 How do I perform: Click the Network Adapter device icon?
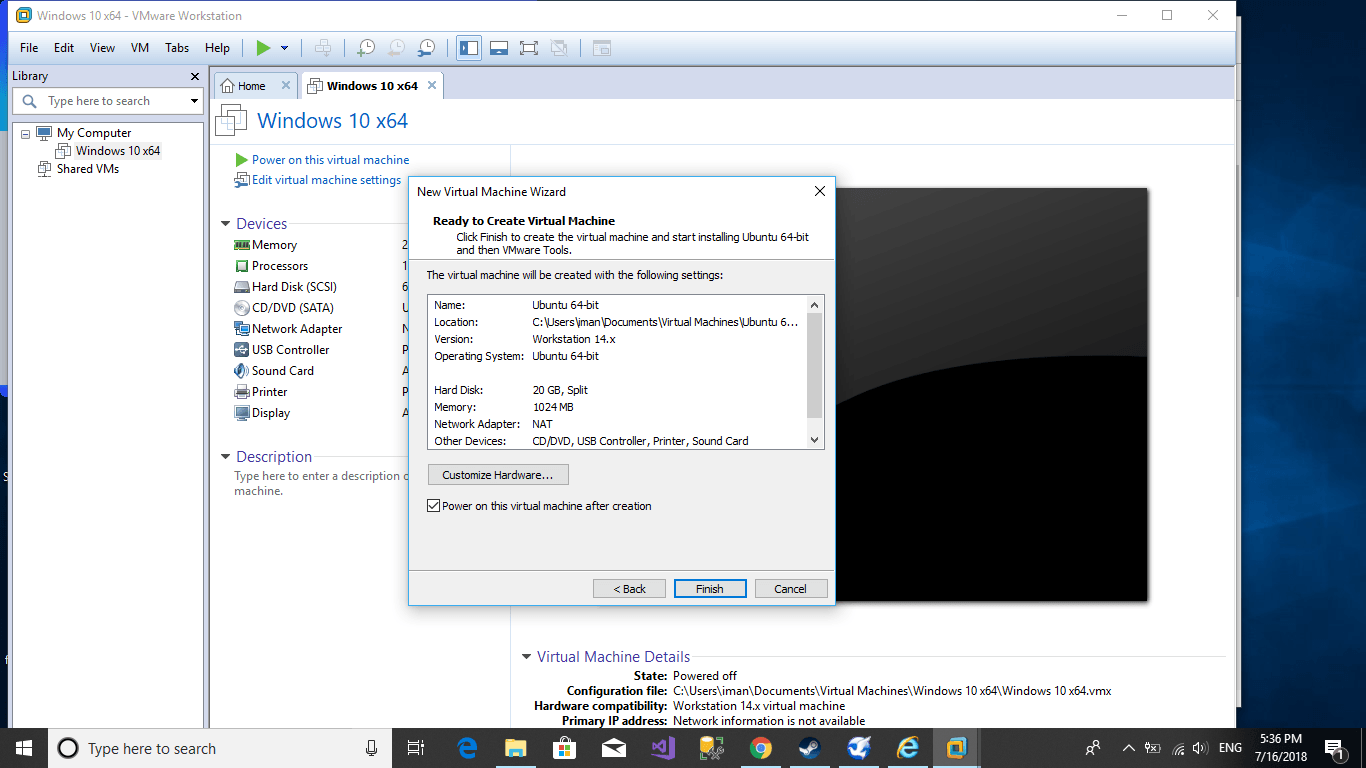pos(242,329)
